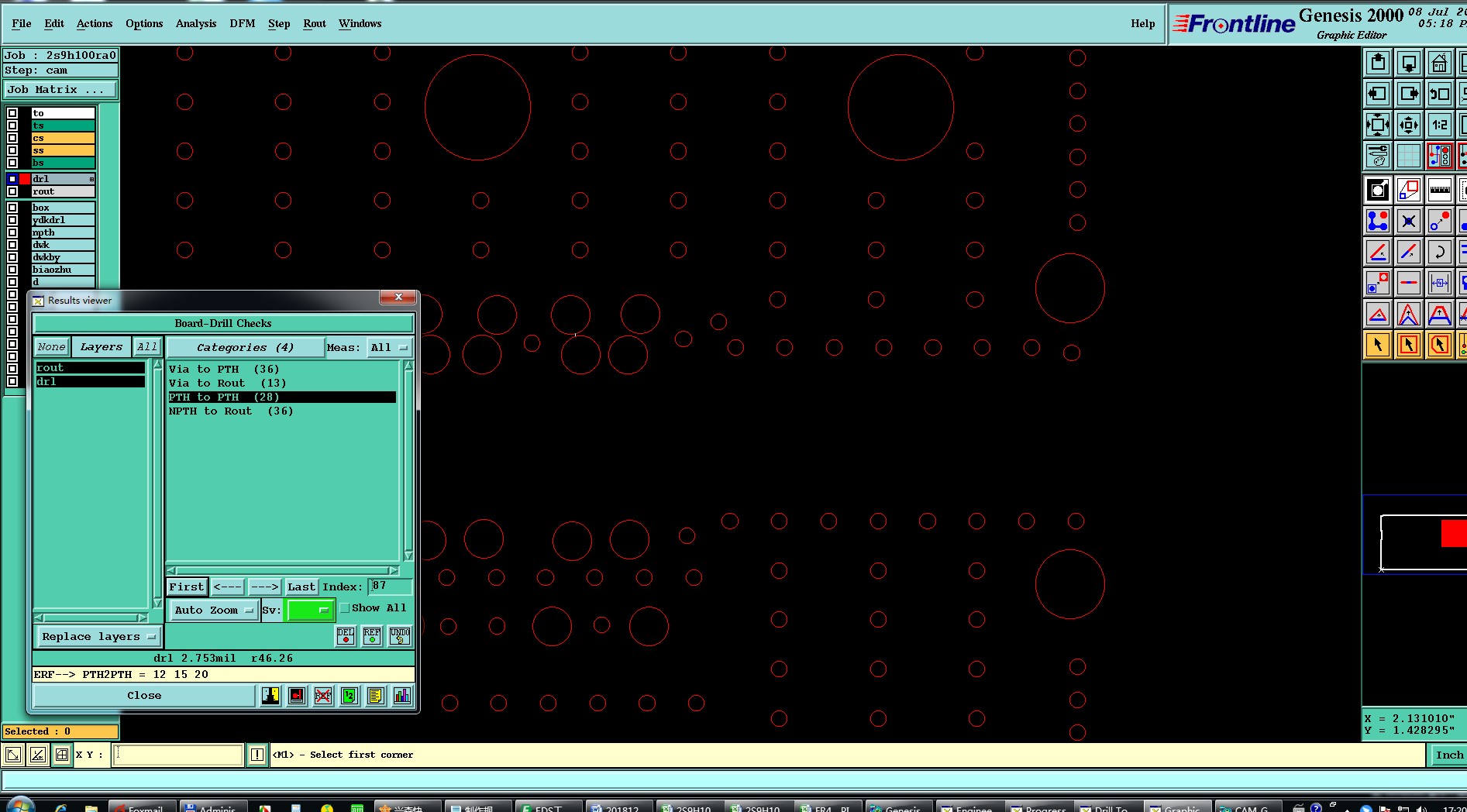Viewport: 1467px width, 812px height.
Task: Open the Help menu
Action: click(x=1143, y=23)
